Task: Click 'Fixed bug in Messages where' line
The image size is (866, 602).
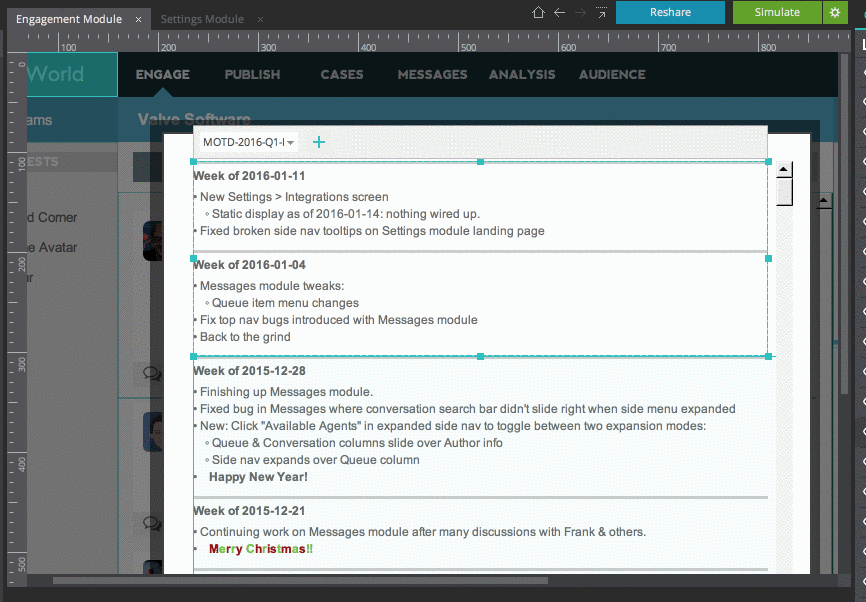Action: pos(467,409)
